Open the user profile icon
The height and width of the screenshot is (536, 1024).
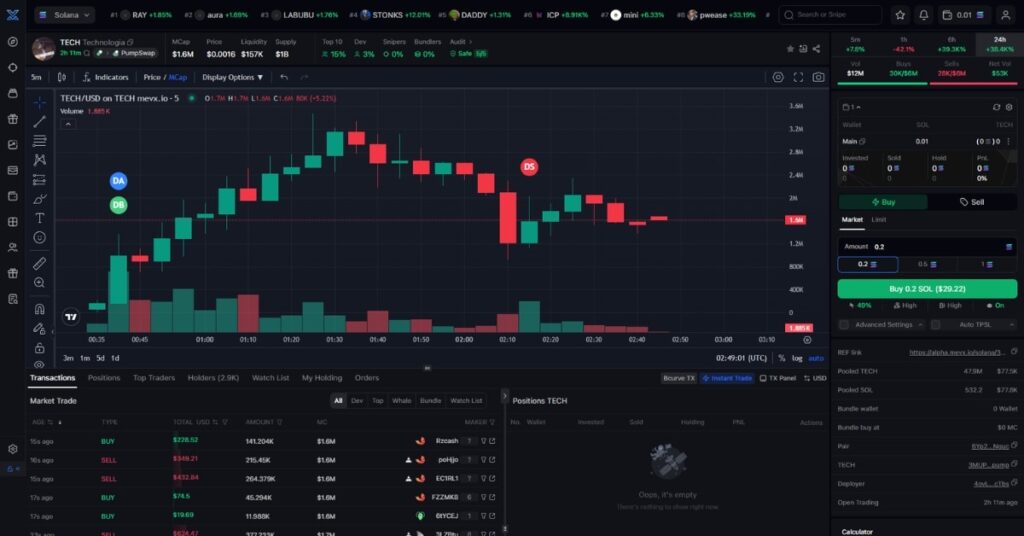[x=1006, y=14]
